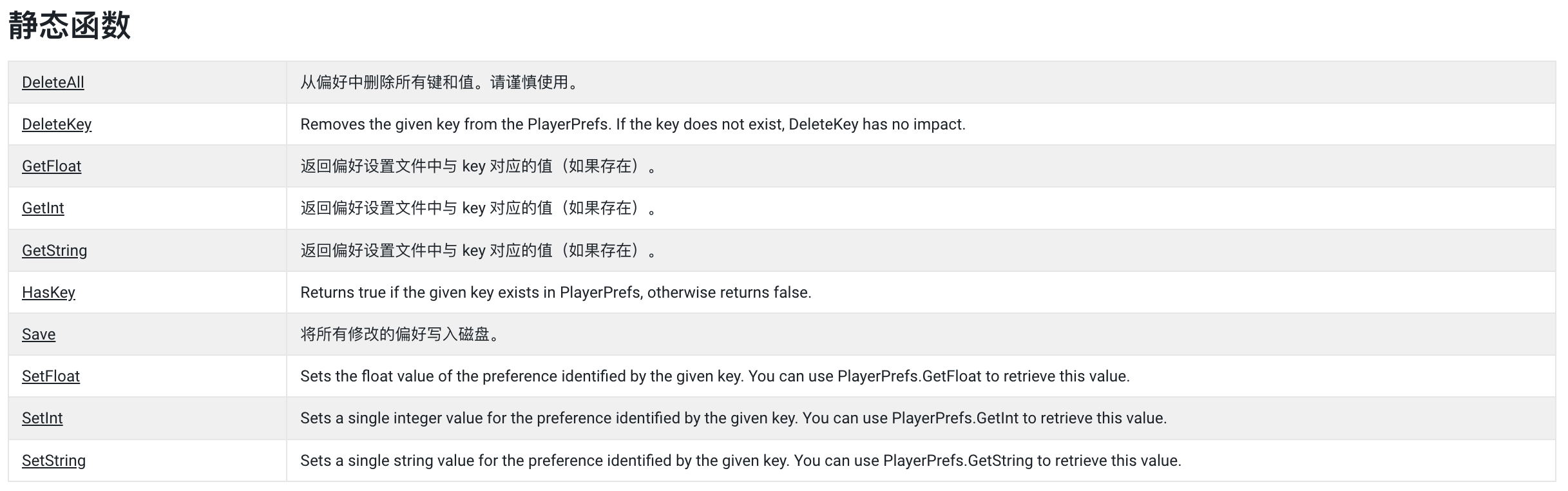This screenshot has height=491, width=1568.
Task: Open the GetString link
Action: [54, 251]
